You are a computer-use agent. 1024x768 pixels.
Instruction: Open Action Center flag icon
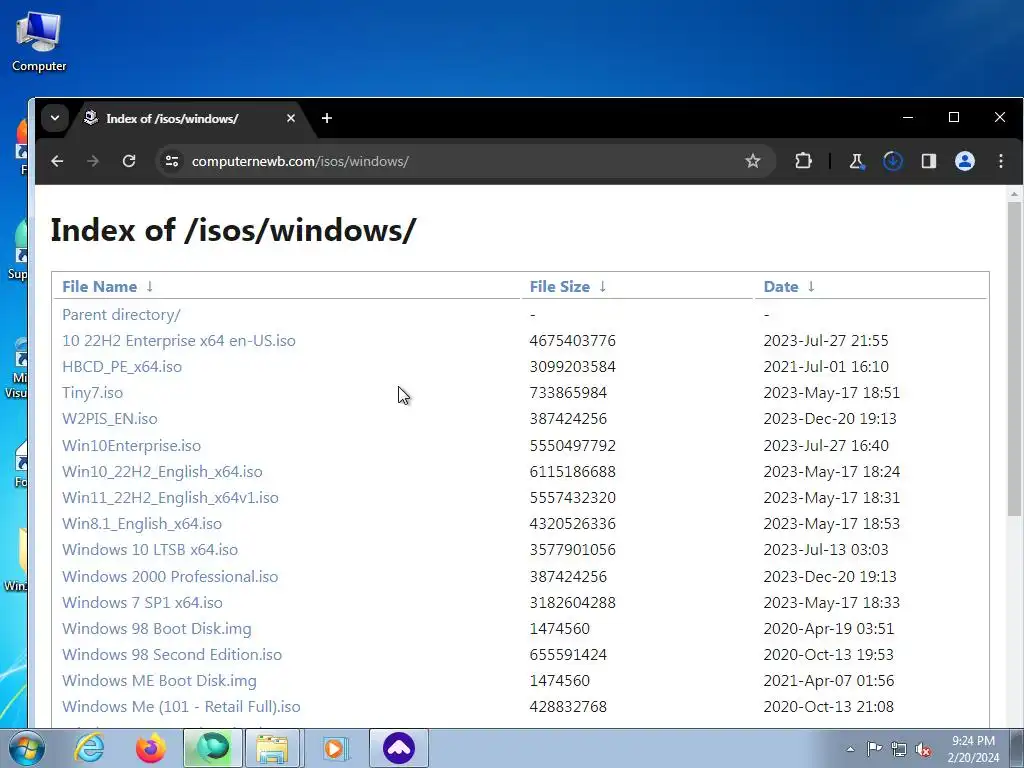coord(874,749)
